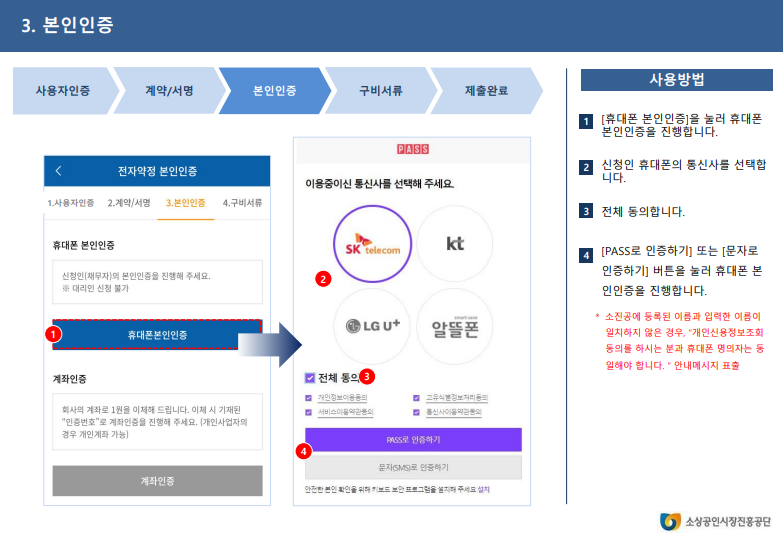Click the 신청인(채무자)의 본인인증 notice box
Image resolution: width=783 pixels, height=534 pixels.
tap(157, 282)
